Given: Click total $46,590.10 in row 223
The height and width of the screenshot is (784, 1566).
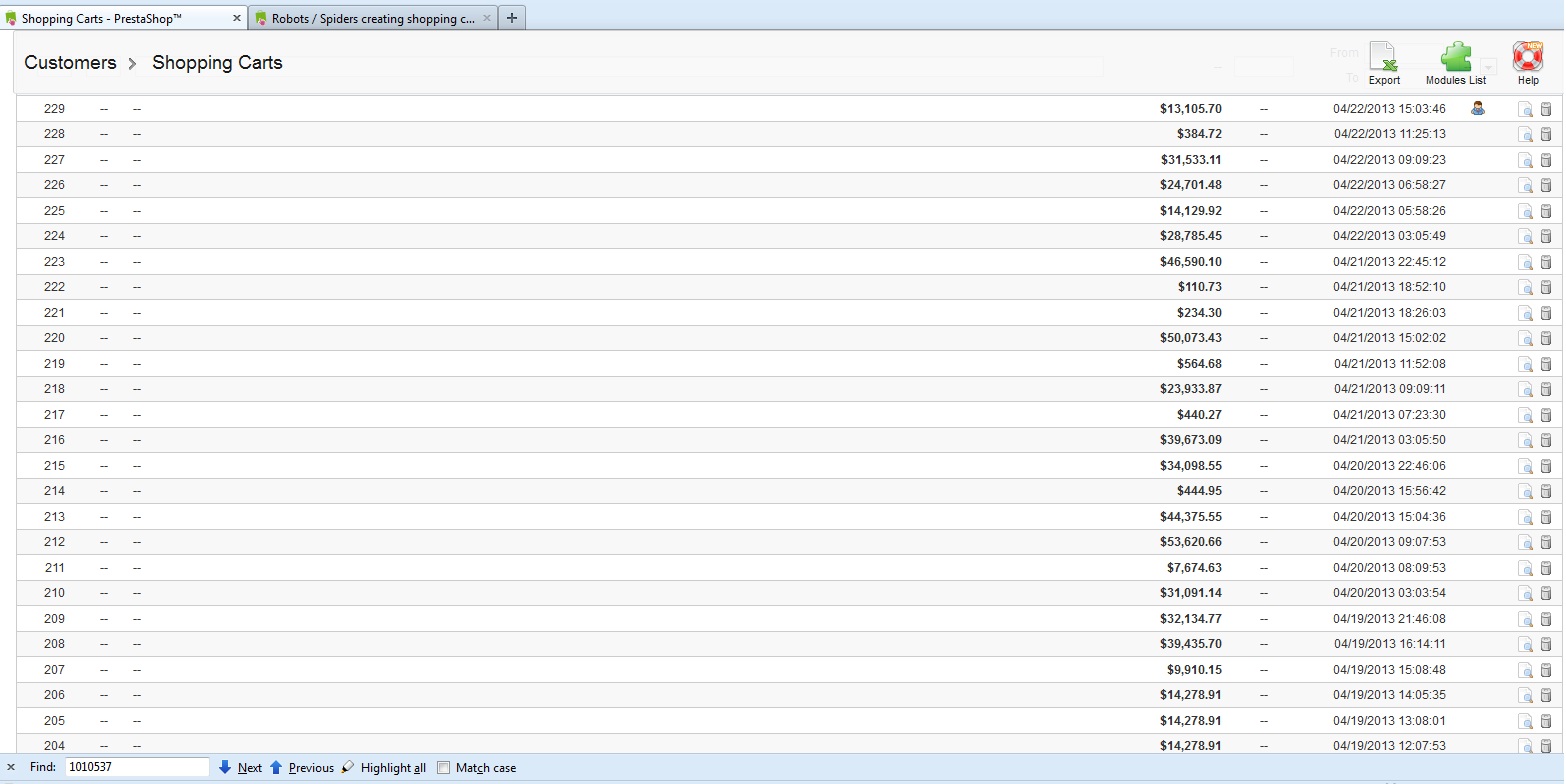Looking at the screenshot, I should (x=1191, y=261).
